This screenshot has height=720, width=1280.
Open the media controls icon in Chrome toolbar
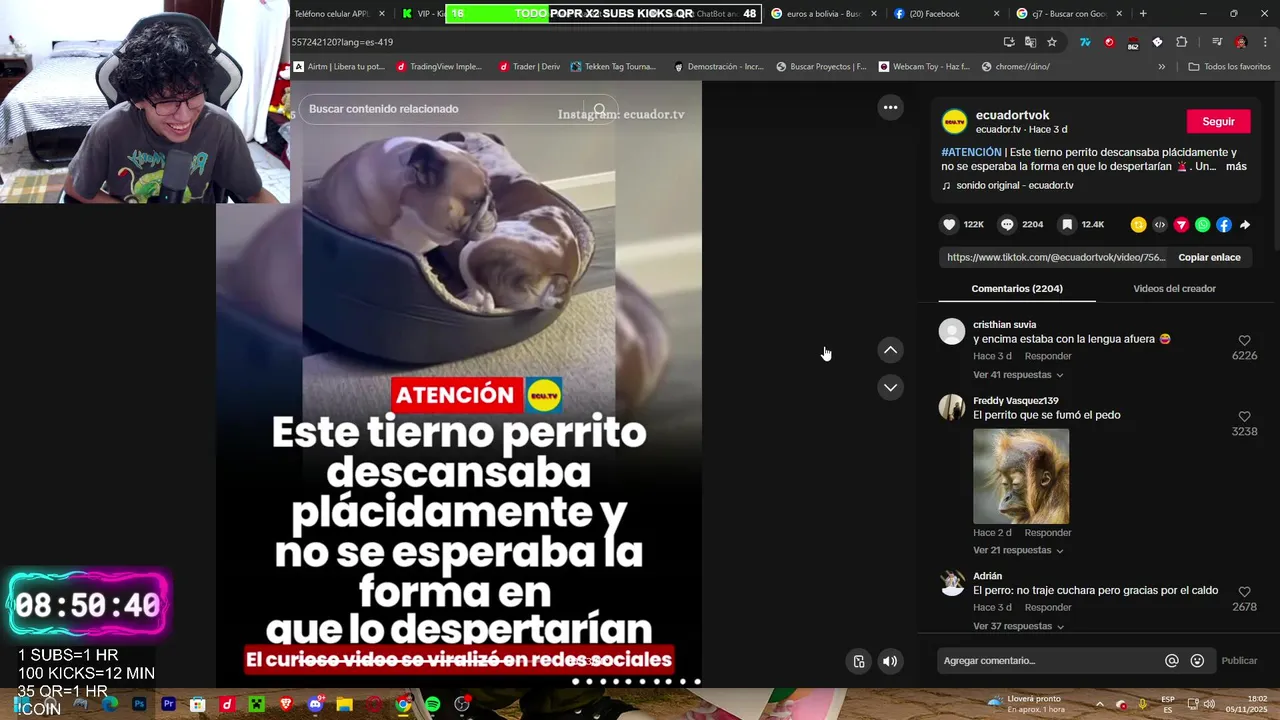tap(1217, 42)
